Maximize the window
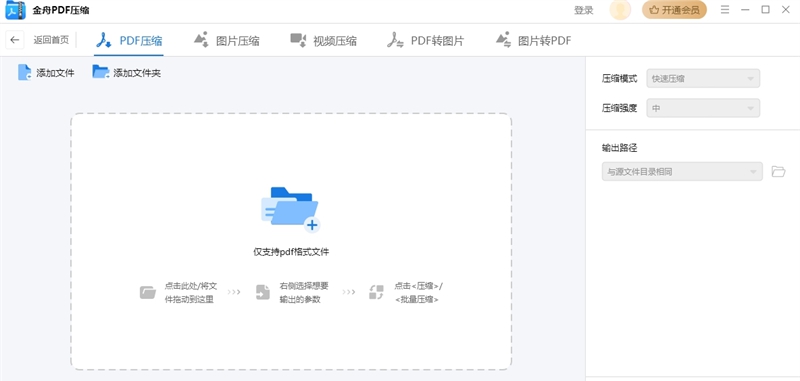This screenshot has width=800, height=381. (x=765, y=10)
